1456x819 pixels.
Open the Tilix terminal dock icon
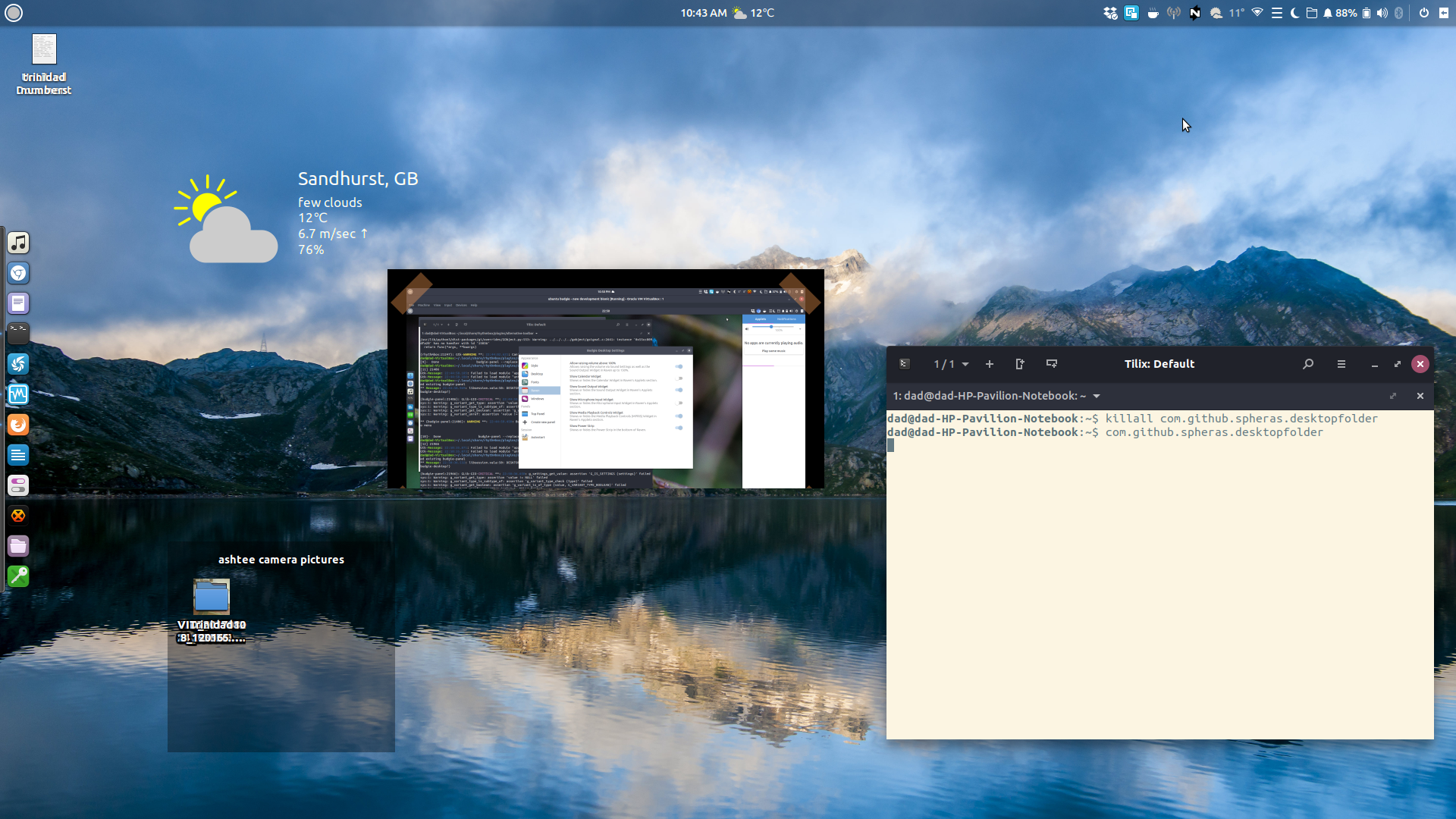18,334
